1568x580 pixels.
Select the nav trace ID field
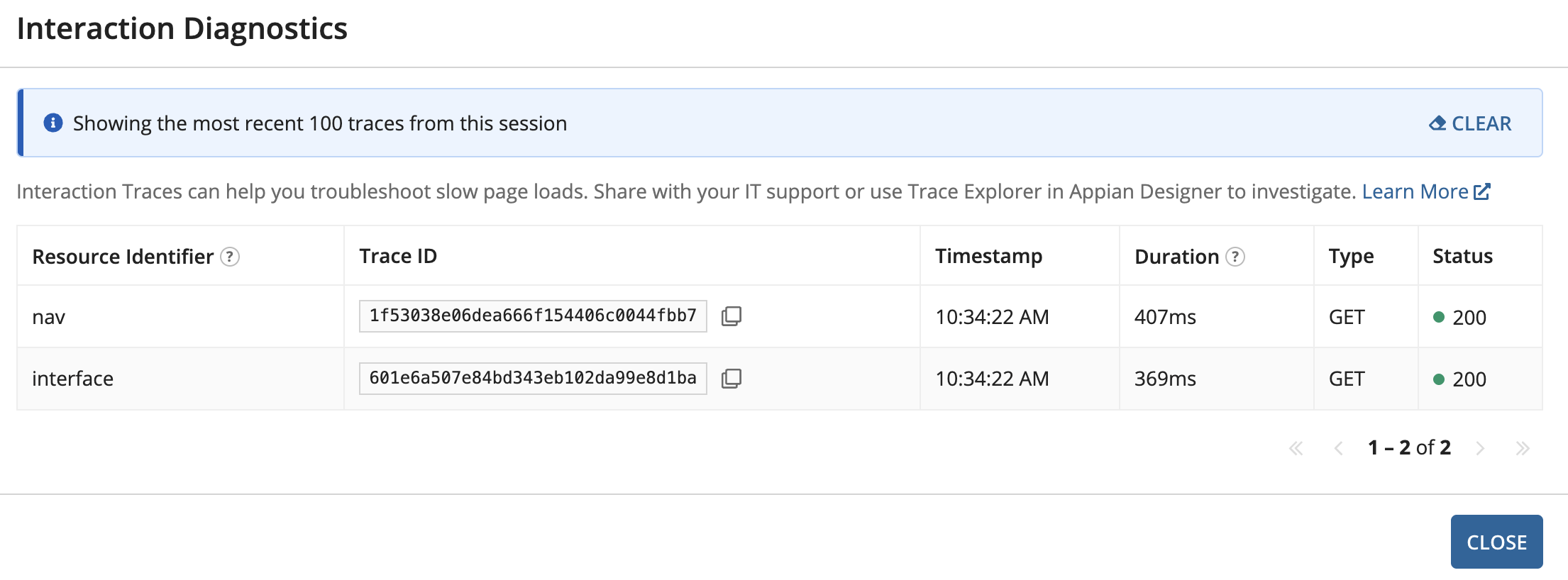point(533,316)
